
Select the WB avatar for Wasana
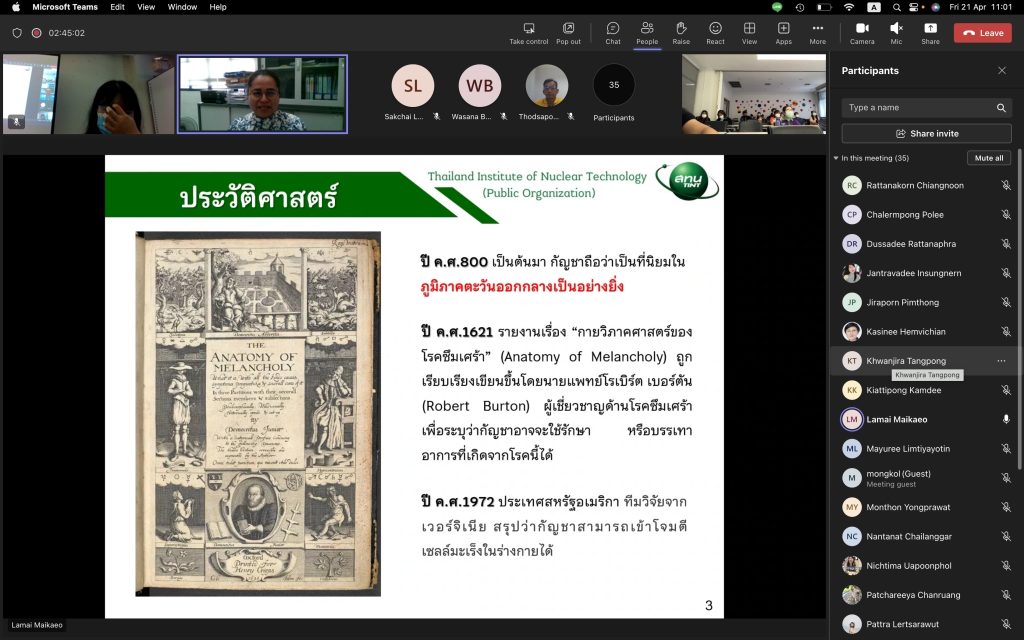point(479,86)
